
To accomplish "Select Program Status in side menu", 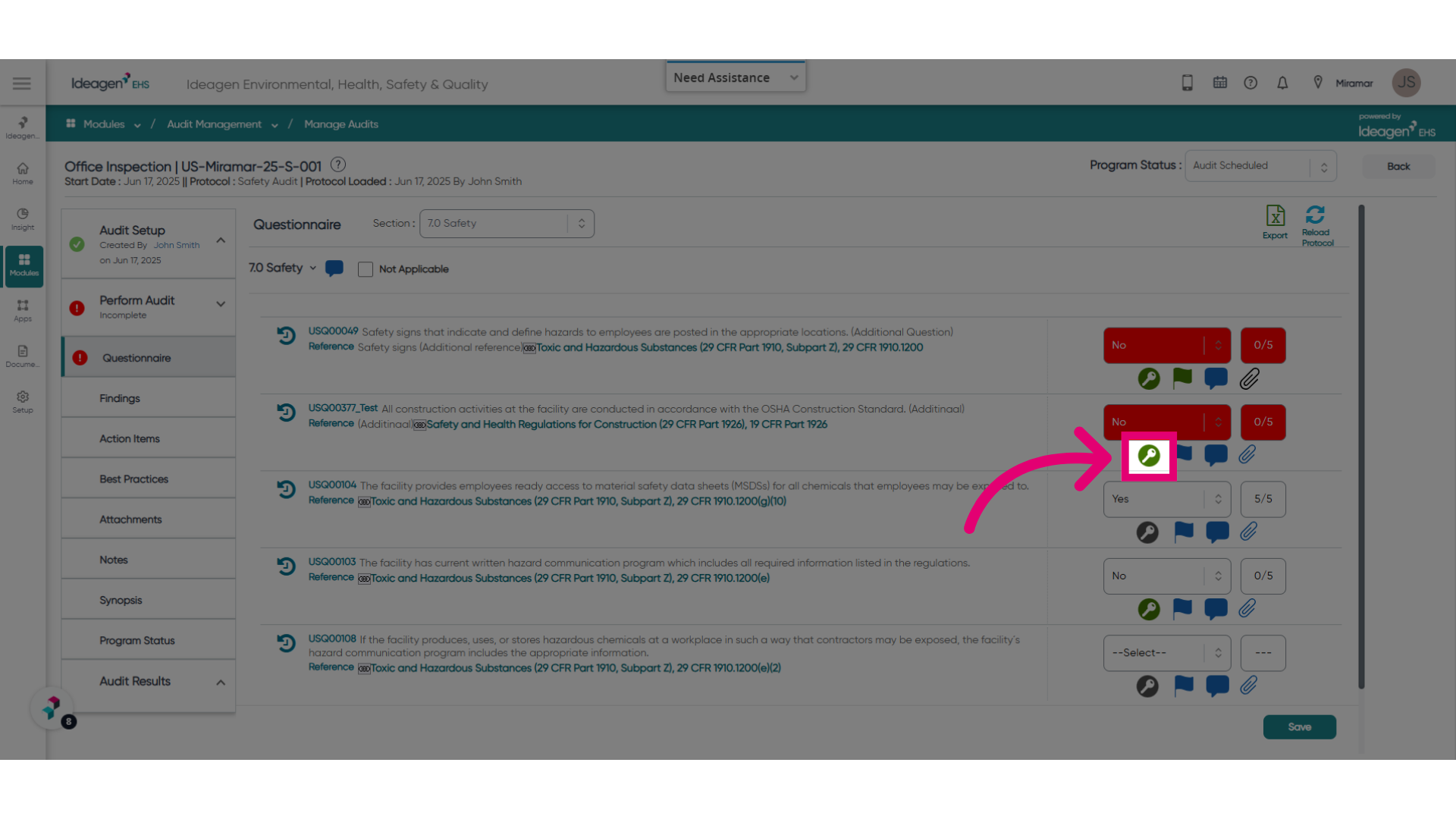I will point(149,641).
